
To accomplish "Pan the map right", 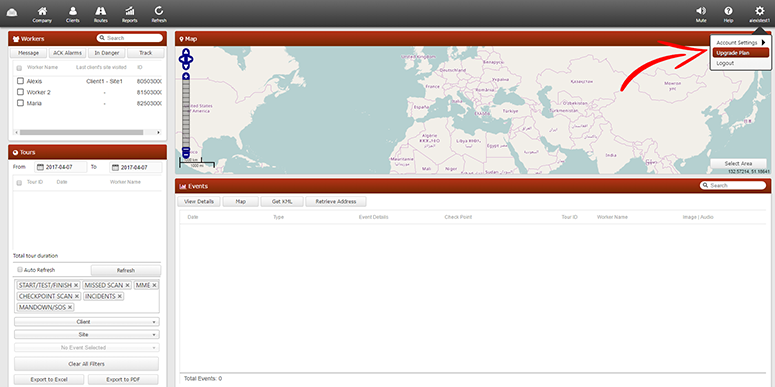I will coord(190,60).
